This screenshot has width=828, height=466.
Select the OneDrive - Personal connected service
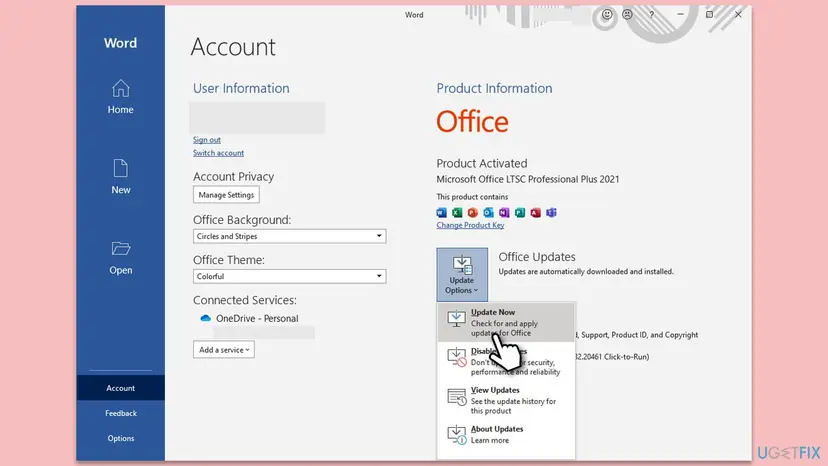pos(249,318)
